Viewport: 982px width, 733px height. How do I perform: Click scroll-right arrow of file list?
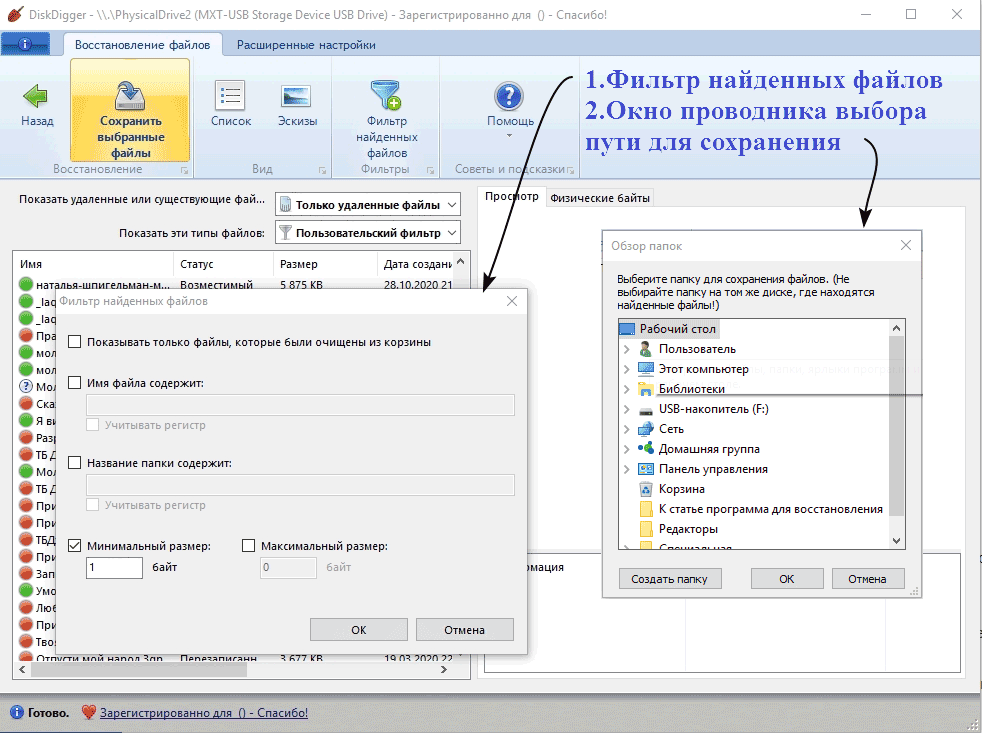click(443, 670)
